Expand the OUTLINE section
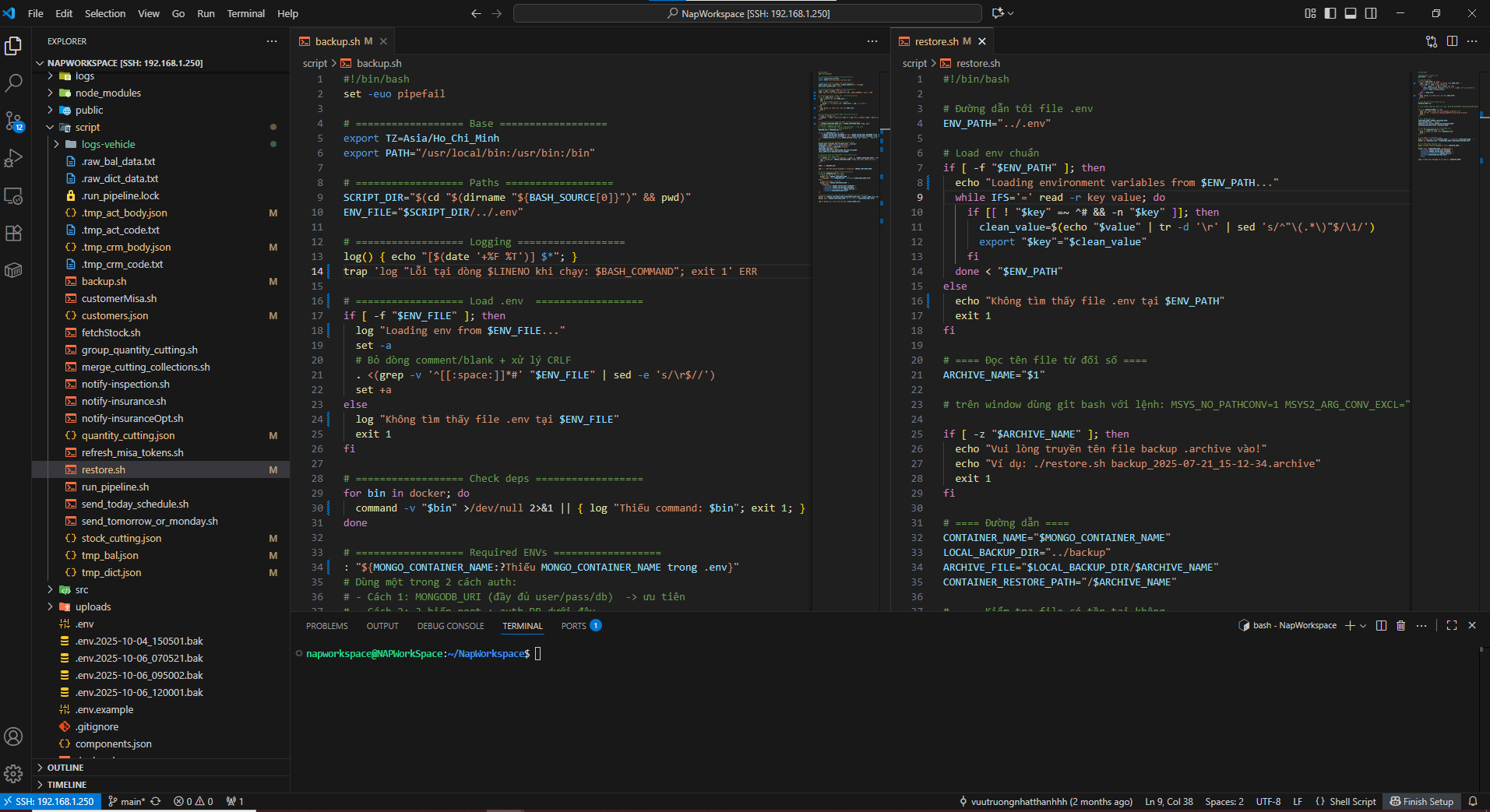 click(65, 768)
